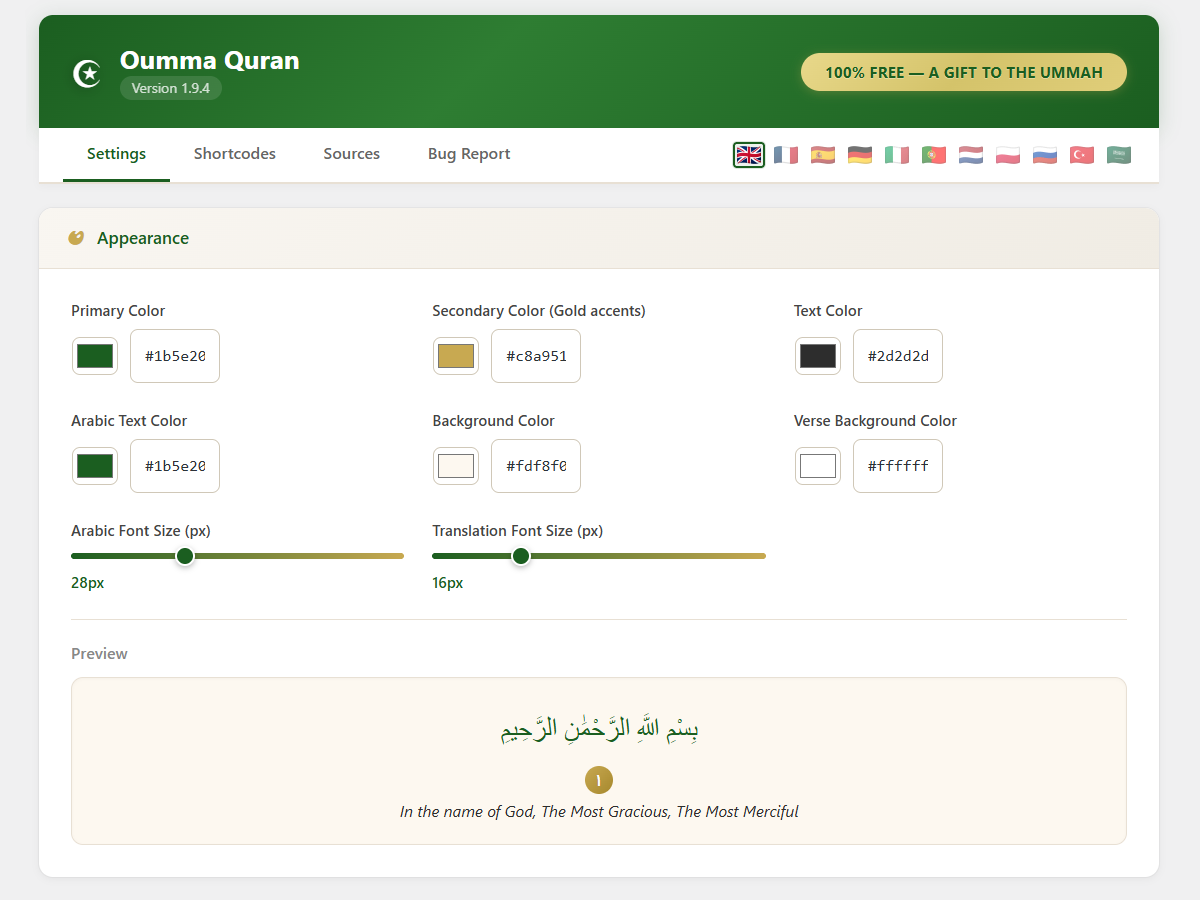Click the crescent and star logo

pyautogui.click(x=88, y=73)
